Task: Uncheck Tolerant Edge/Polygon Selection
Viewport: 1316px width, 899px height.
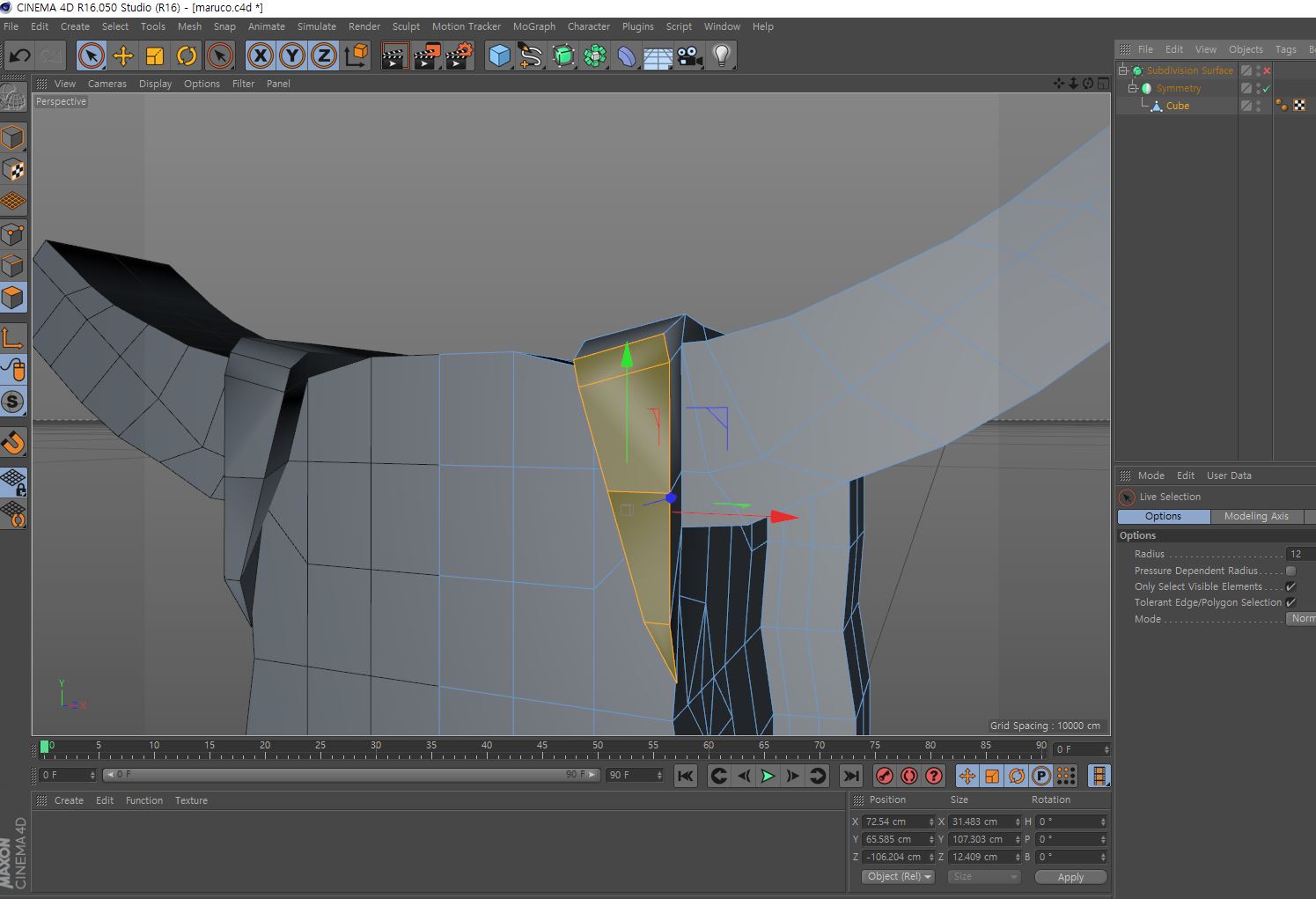Action: [x=1290, y=602]
